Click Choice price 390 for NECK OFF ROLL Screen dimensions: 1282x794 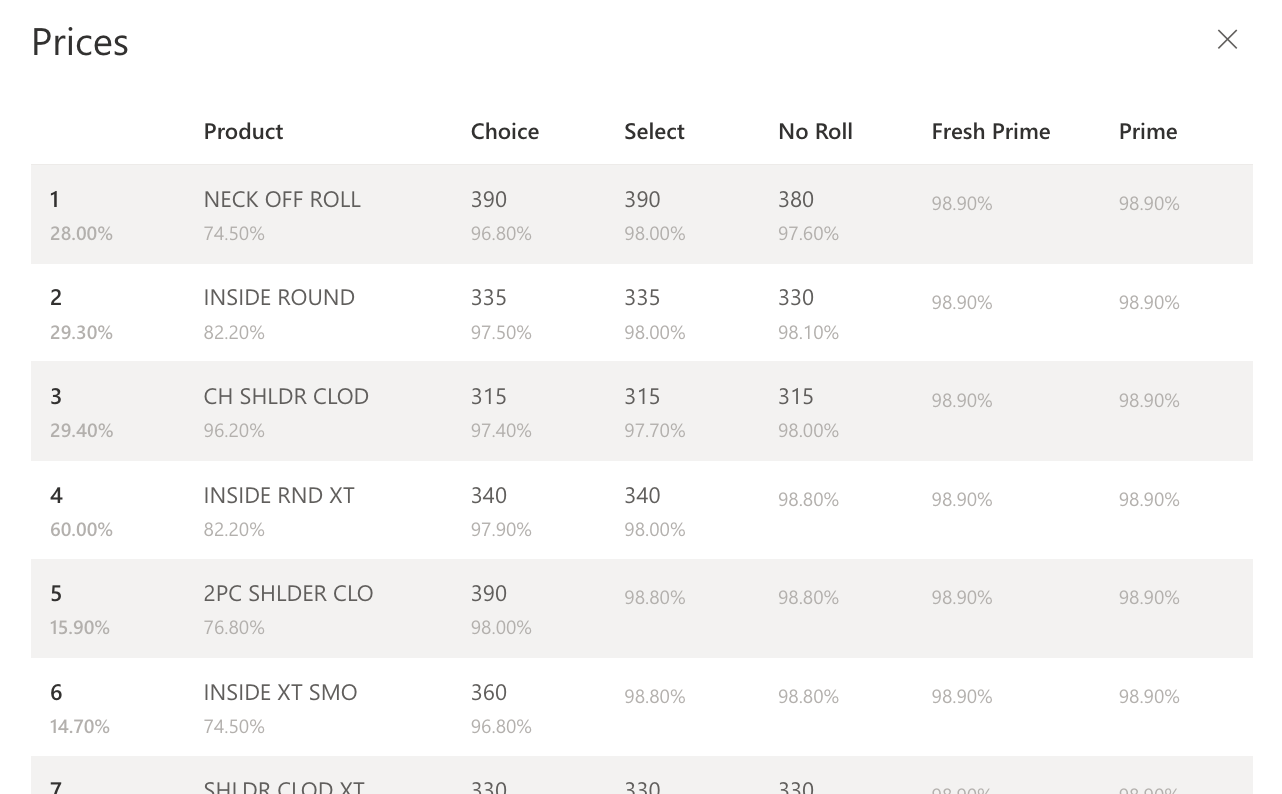[x=489, y=200]
